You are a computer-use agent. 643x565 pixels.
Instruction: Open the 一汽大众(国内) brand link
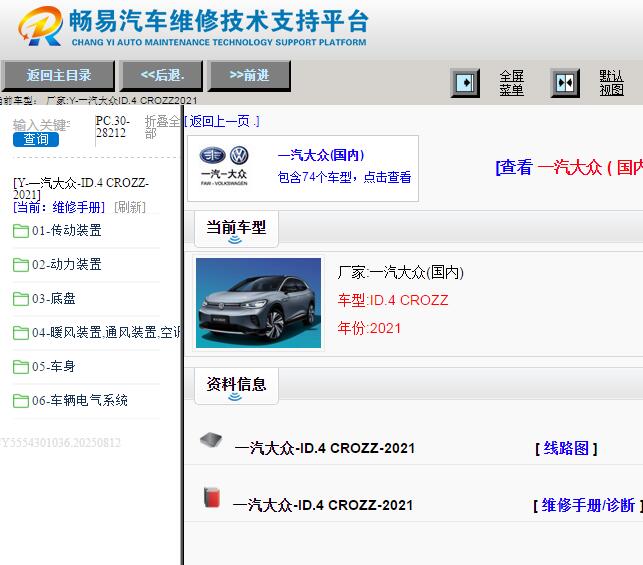pos(321,155)
